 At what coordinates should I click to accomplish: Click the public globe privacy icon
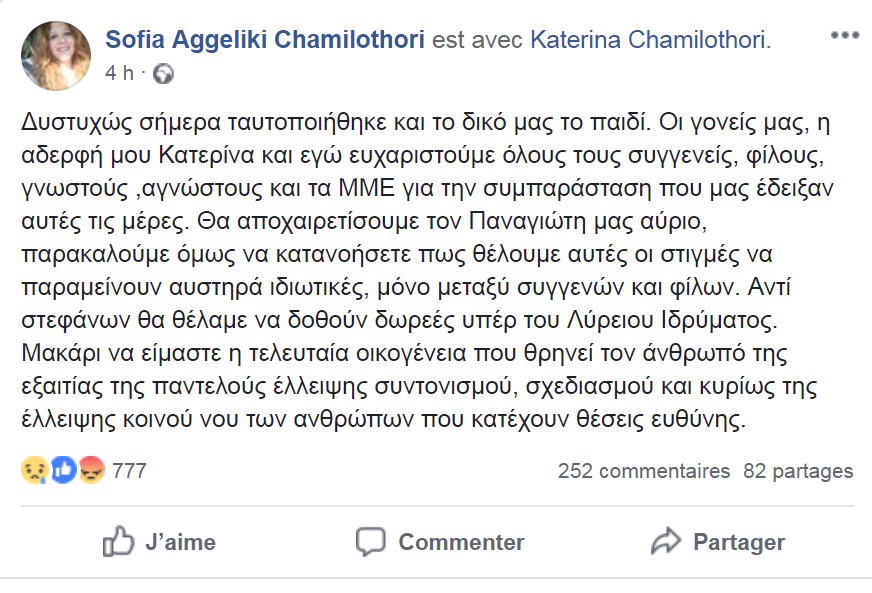click(163, 73)
